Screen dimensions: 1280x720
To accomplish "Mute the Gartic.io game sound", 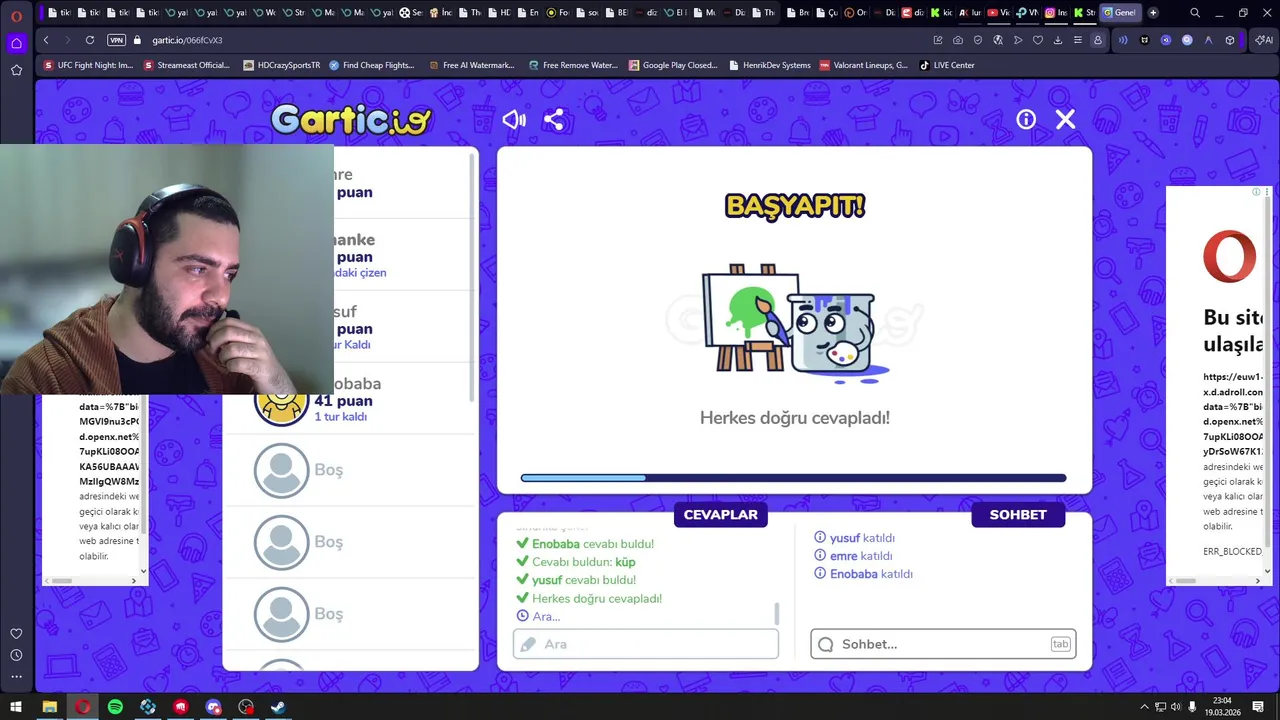I will click(x=514, y=120).
